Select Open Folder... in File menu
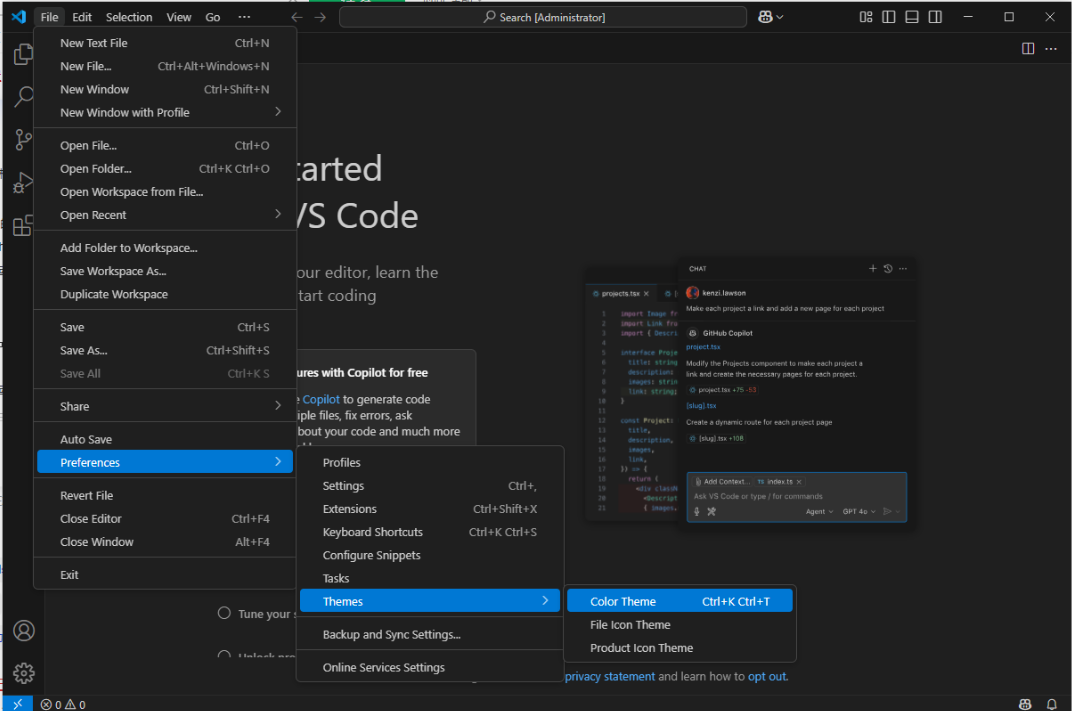 165,169
